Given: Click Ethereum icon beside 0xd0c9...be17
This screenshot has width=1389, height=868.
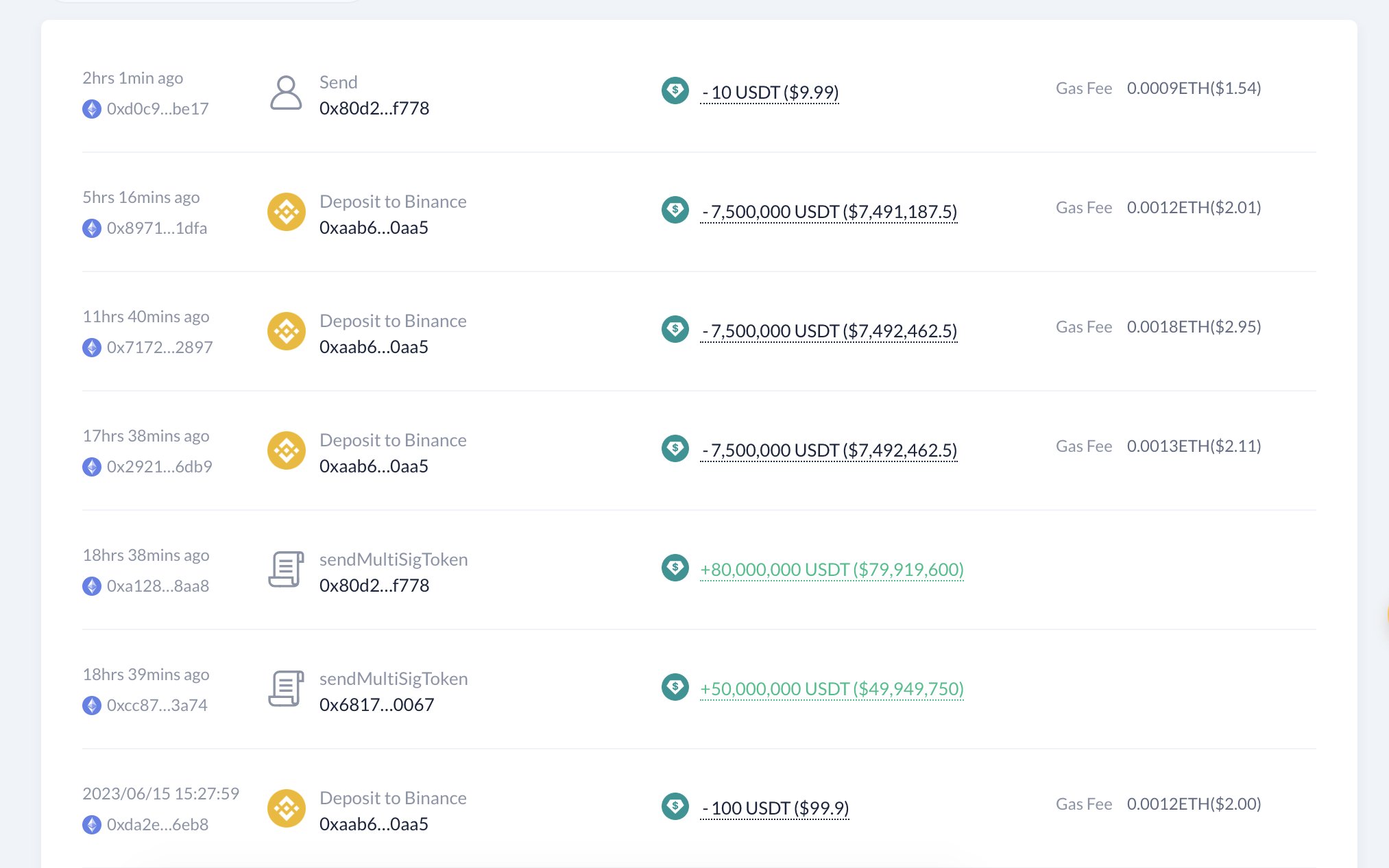Looking at the screenshot, I should (92, 109).
